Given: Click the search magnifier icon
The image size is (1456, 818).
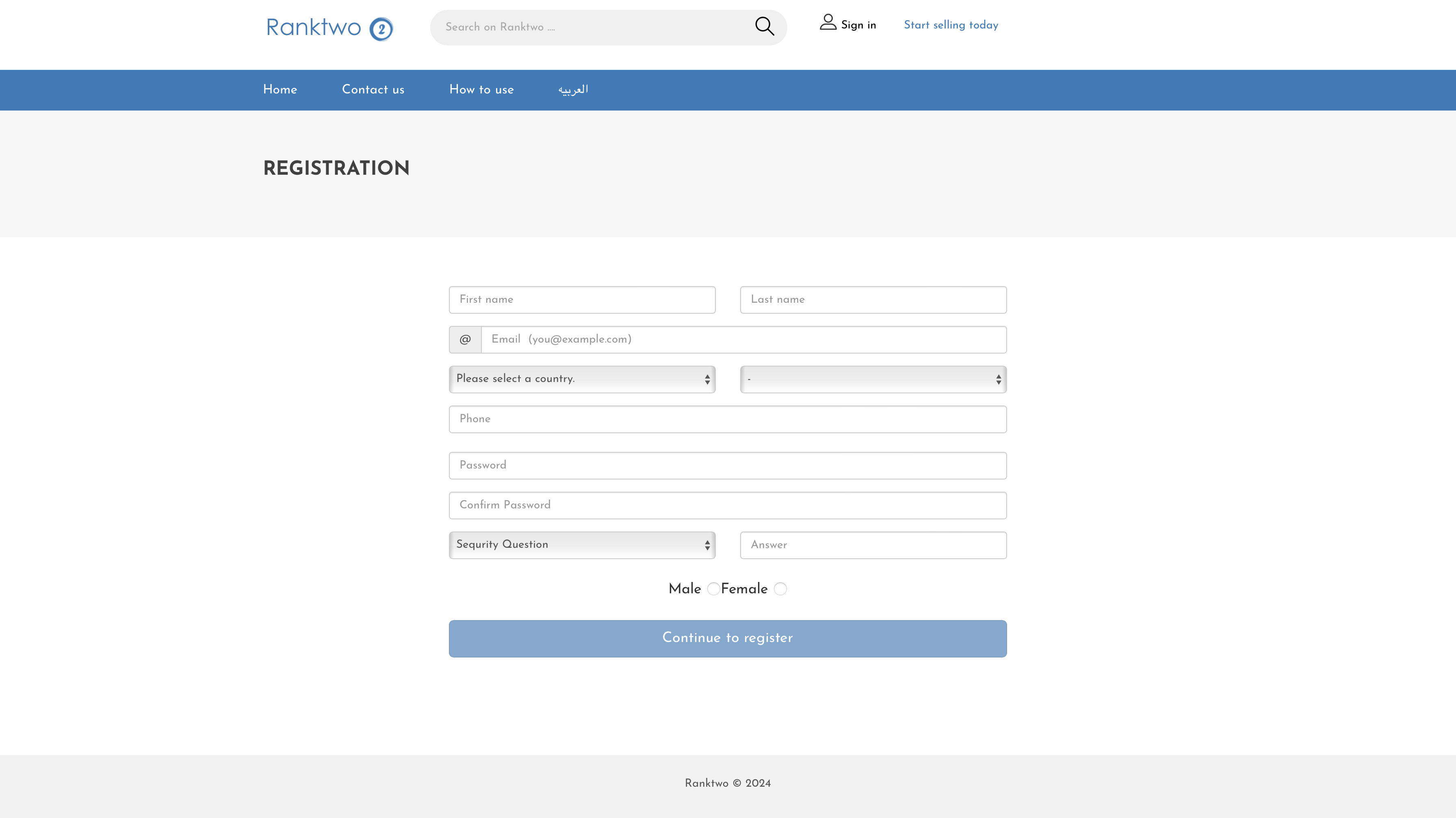Looking at the screenshot, I should click(764, 26).
